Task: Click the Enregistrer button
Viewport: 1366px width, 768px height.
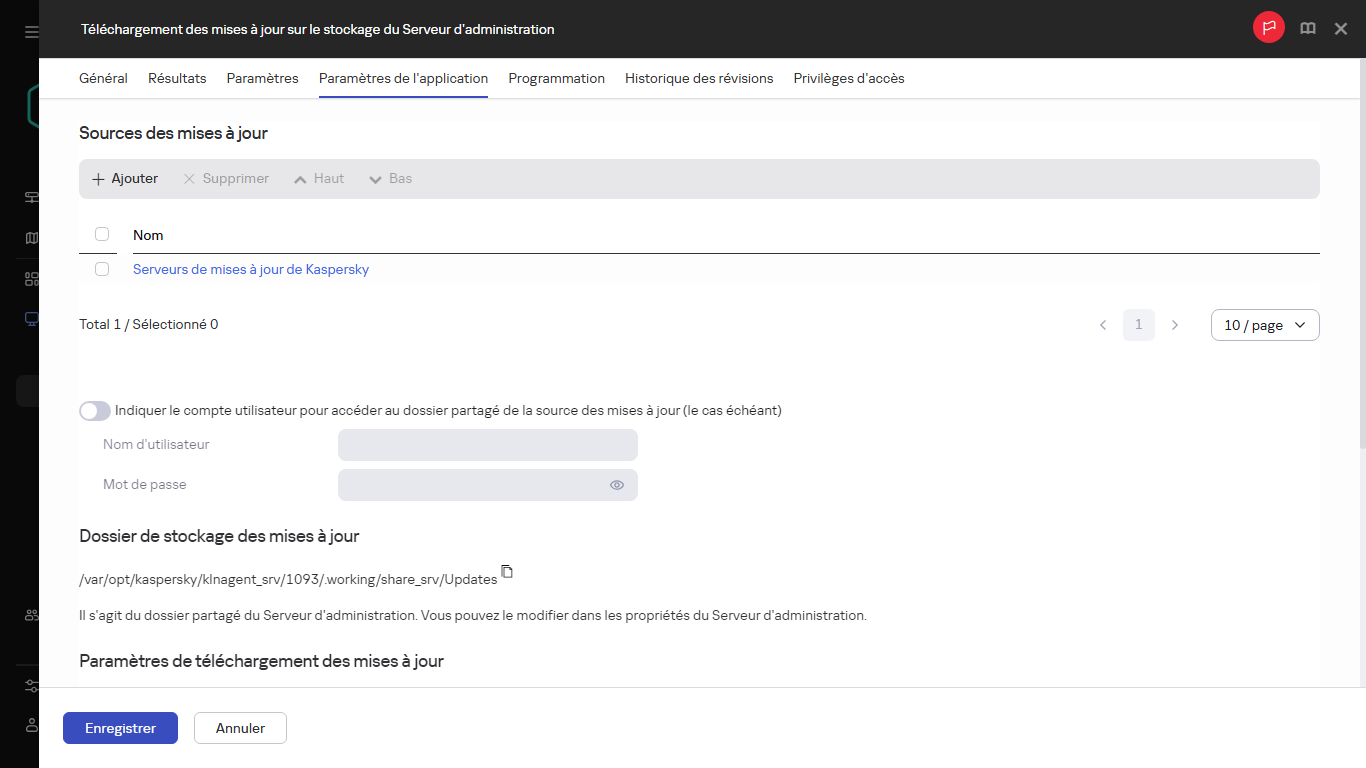Action: (120, 728)
